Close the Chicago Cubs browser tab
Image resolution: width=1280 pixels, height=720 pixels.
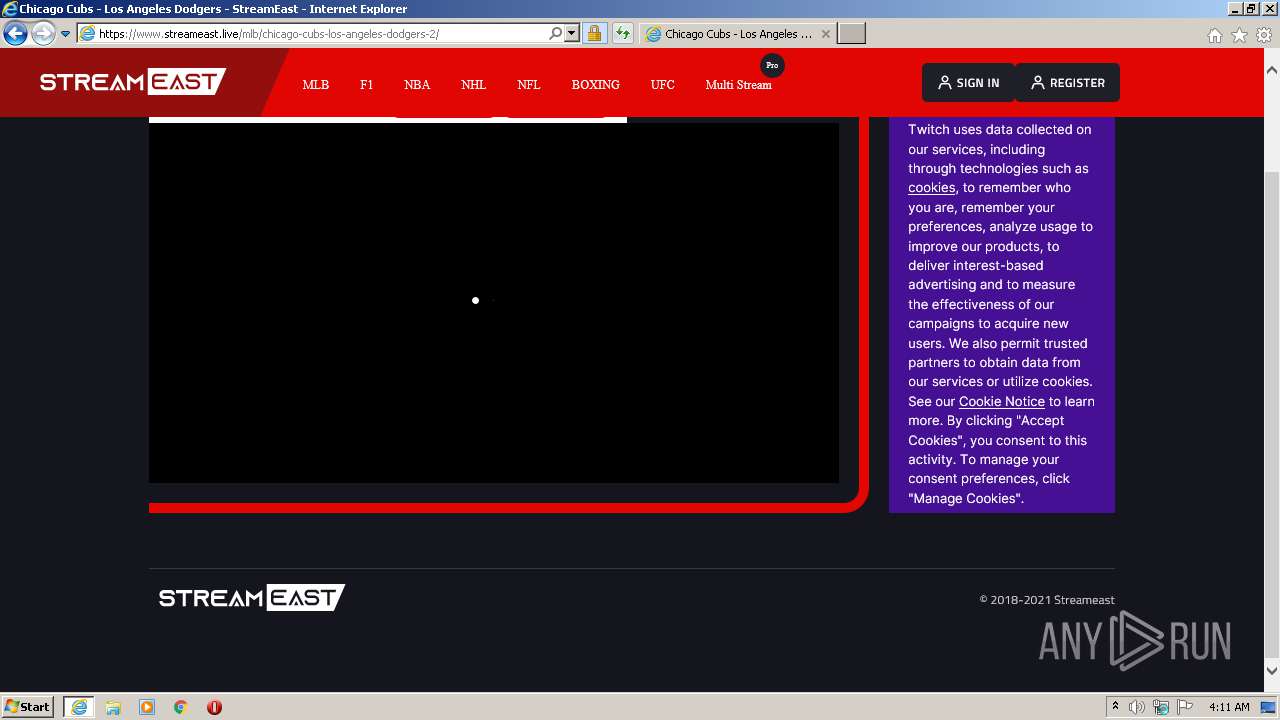click(826, 34)
